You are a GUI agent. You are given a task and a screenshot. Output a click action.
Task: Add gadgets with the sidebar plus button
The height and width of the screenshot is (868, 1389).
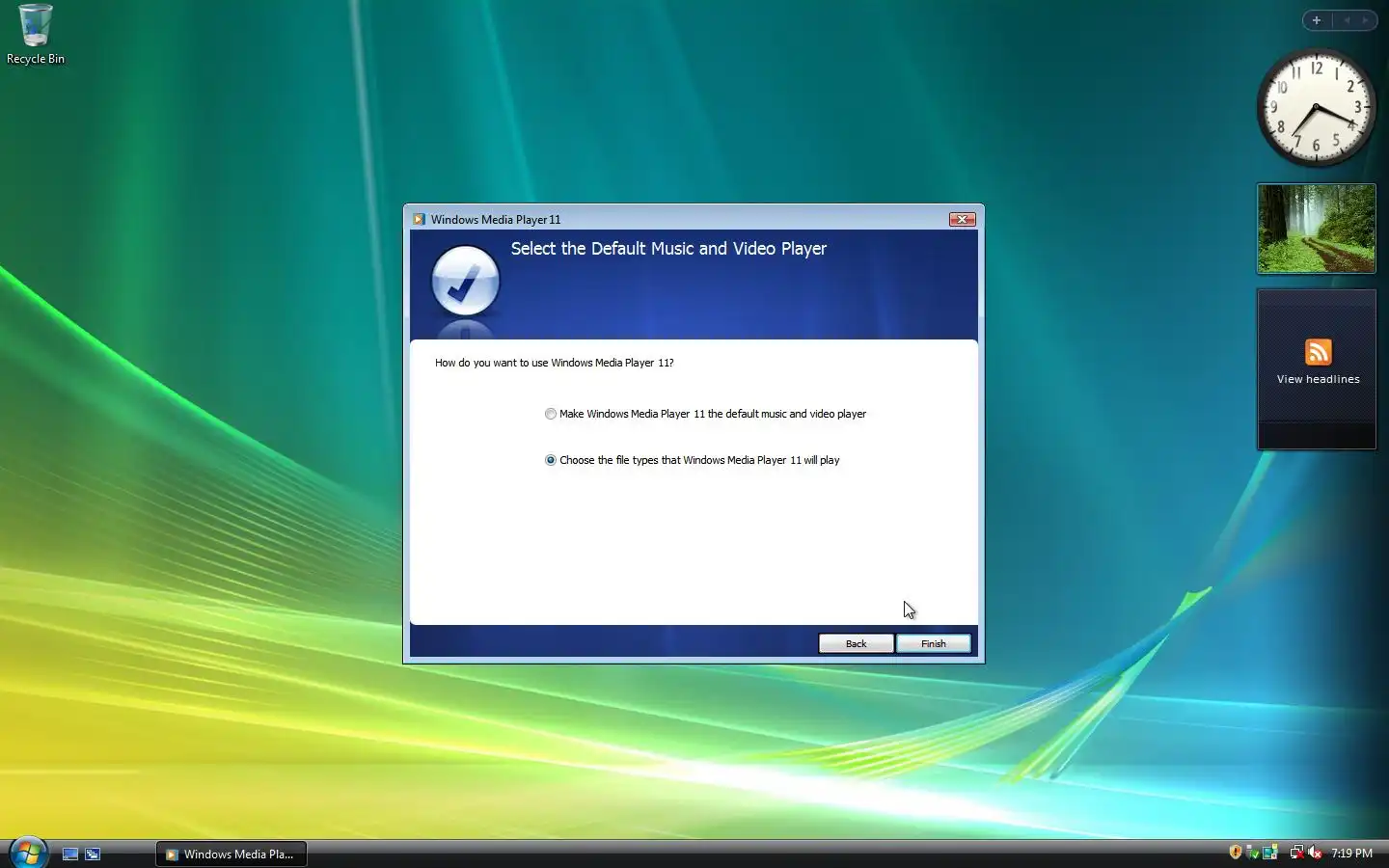pyautogui.click(x=1316, y=20)
